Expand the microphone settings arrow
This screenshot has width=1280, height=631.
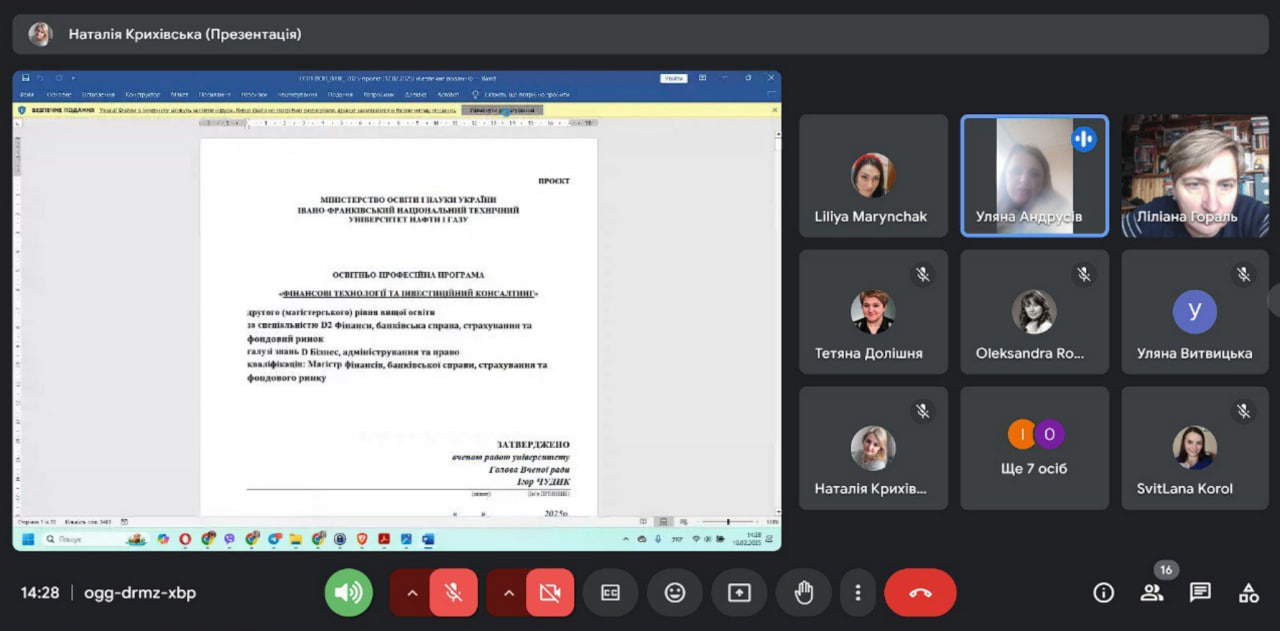tap(410, 593)
